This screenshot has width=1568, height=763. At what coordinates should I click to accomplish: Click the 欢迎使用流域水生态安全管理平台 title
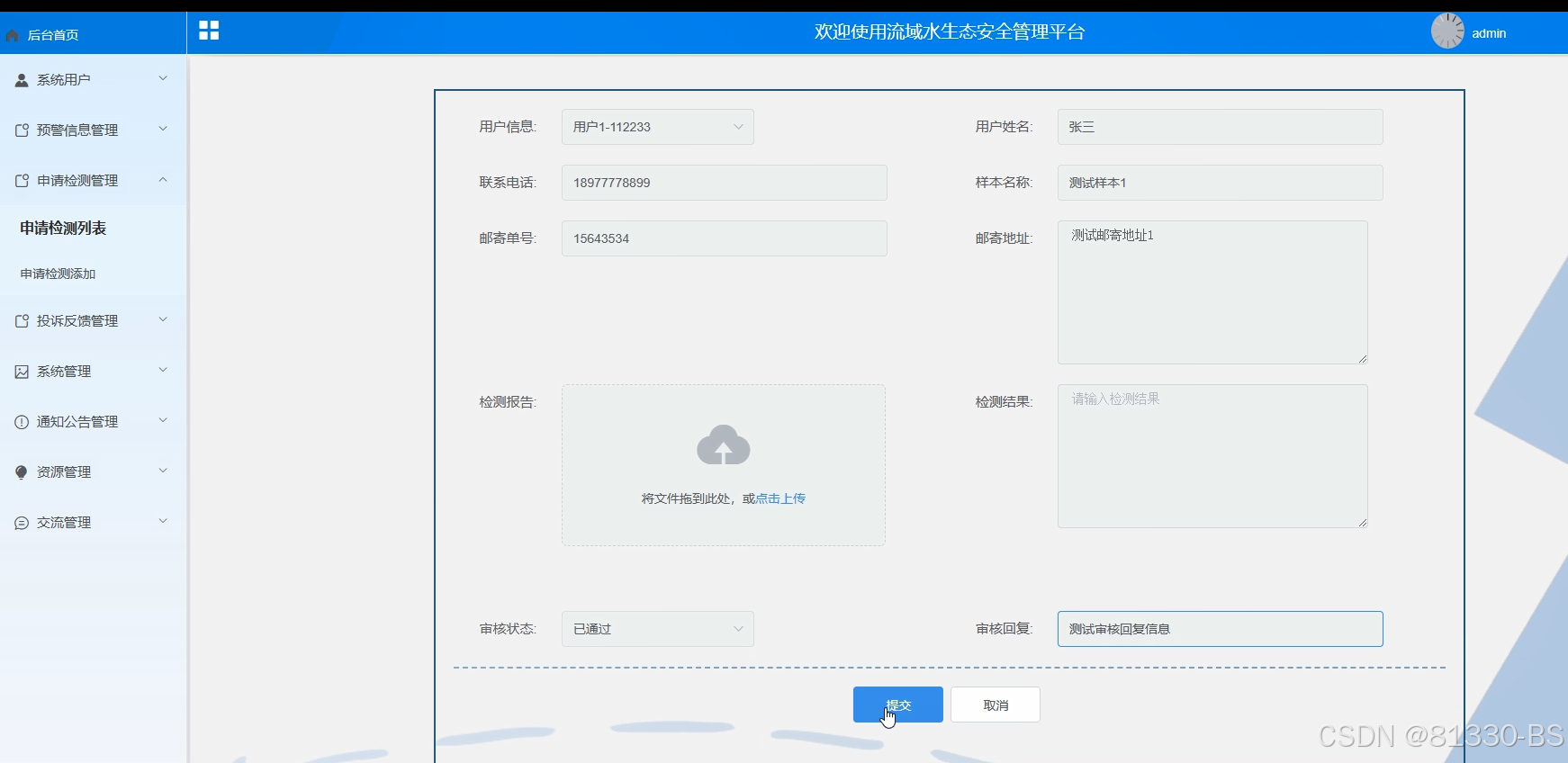pyautogui.click(x=950, y=32)
